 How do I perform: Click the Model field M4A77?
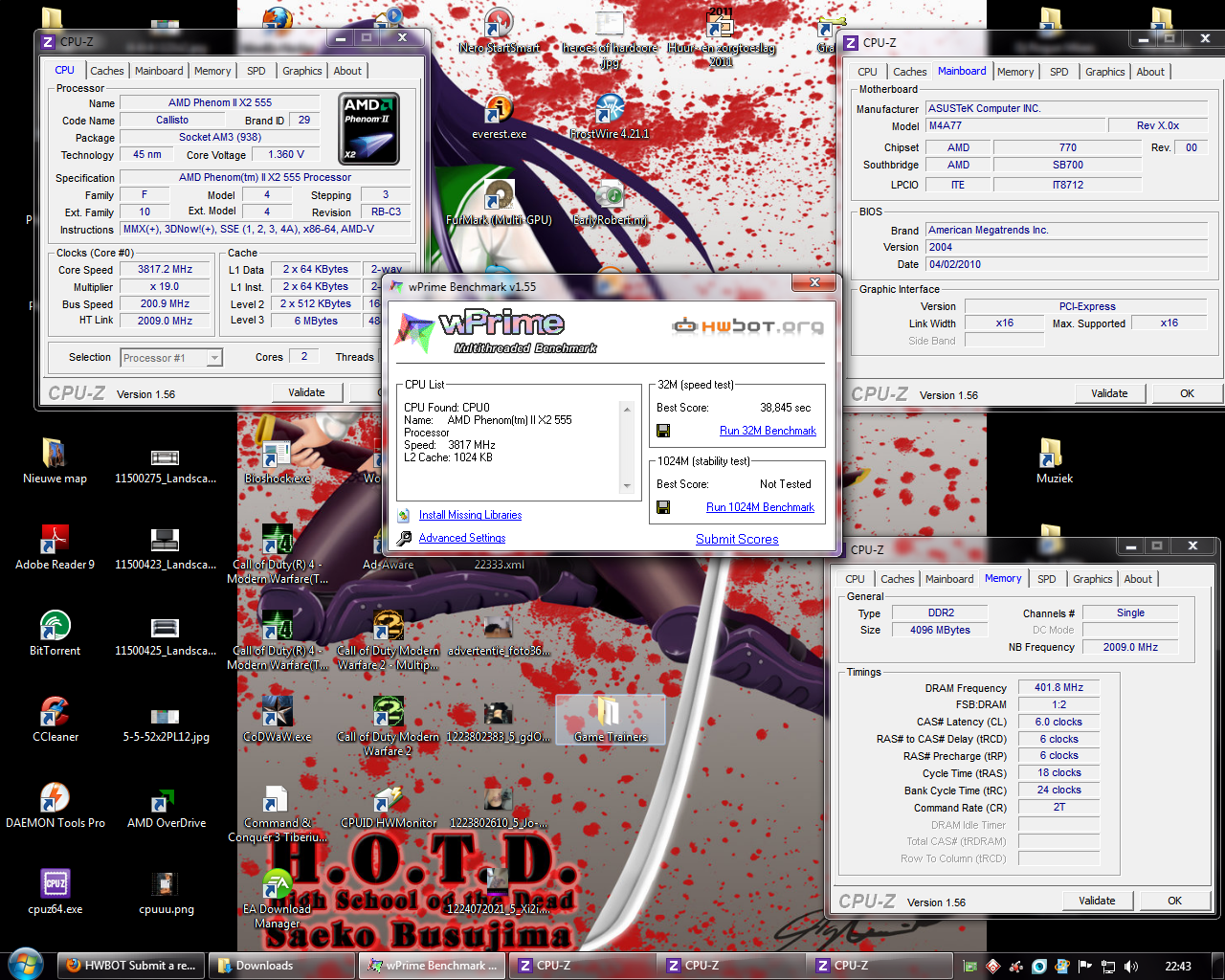(1014, 125)
